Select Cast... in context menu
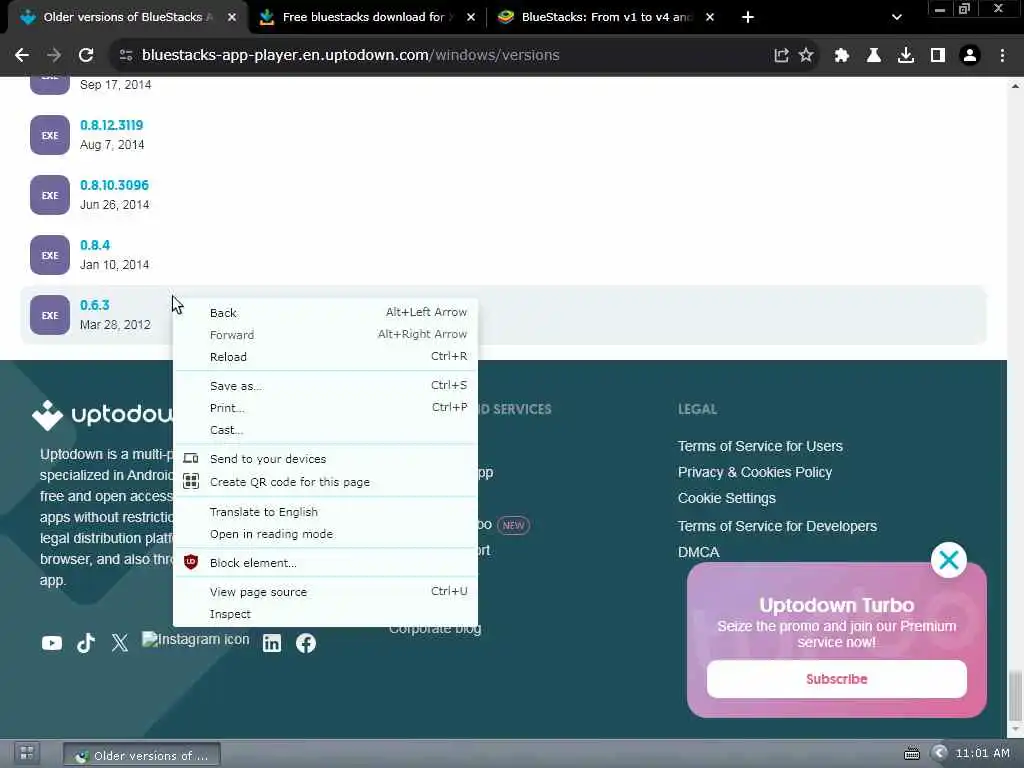Viewport: 1024px width, 768px height. pyautogui.click(x=325, y=430)
